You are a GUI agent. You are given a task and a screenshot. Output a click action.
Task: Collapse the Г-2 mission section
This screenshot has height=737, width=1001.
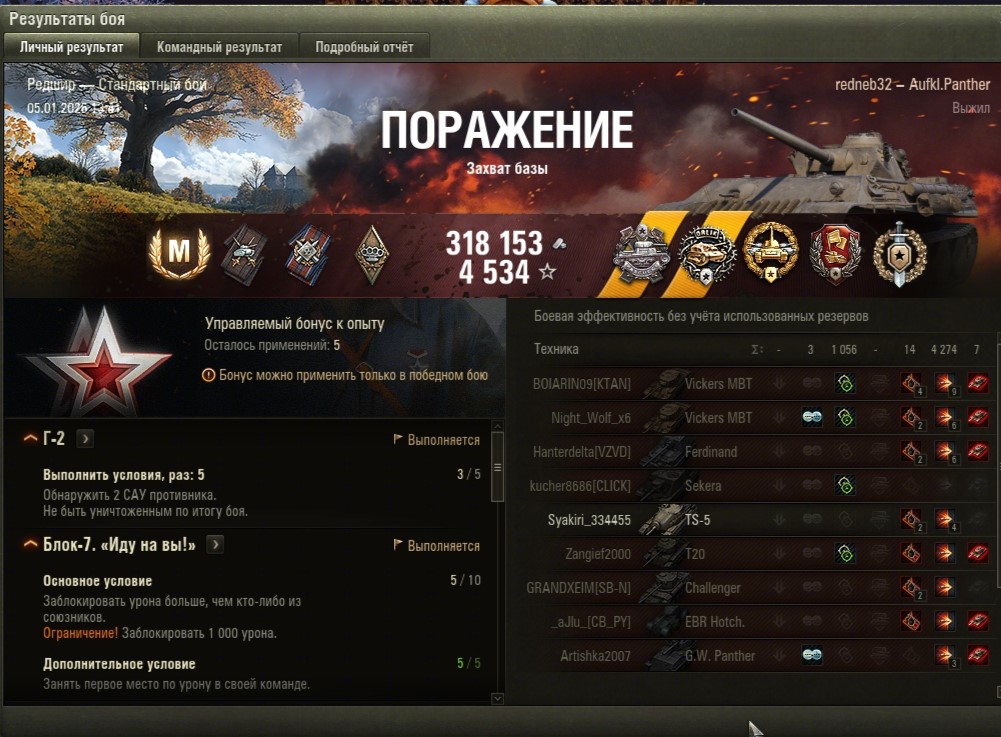tap(30, 439)
